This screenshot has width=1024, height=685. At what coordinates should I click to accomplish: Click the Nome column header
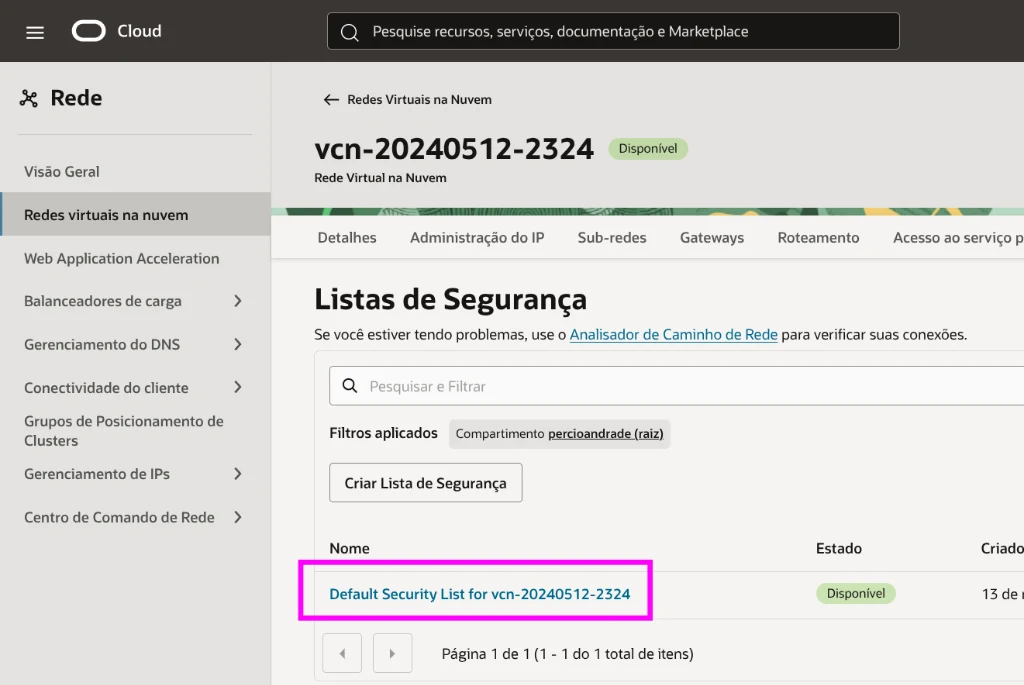tap(349, 549)
